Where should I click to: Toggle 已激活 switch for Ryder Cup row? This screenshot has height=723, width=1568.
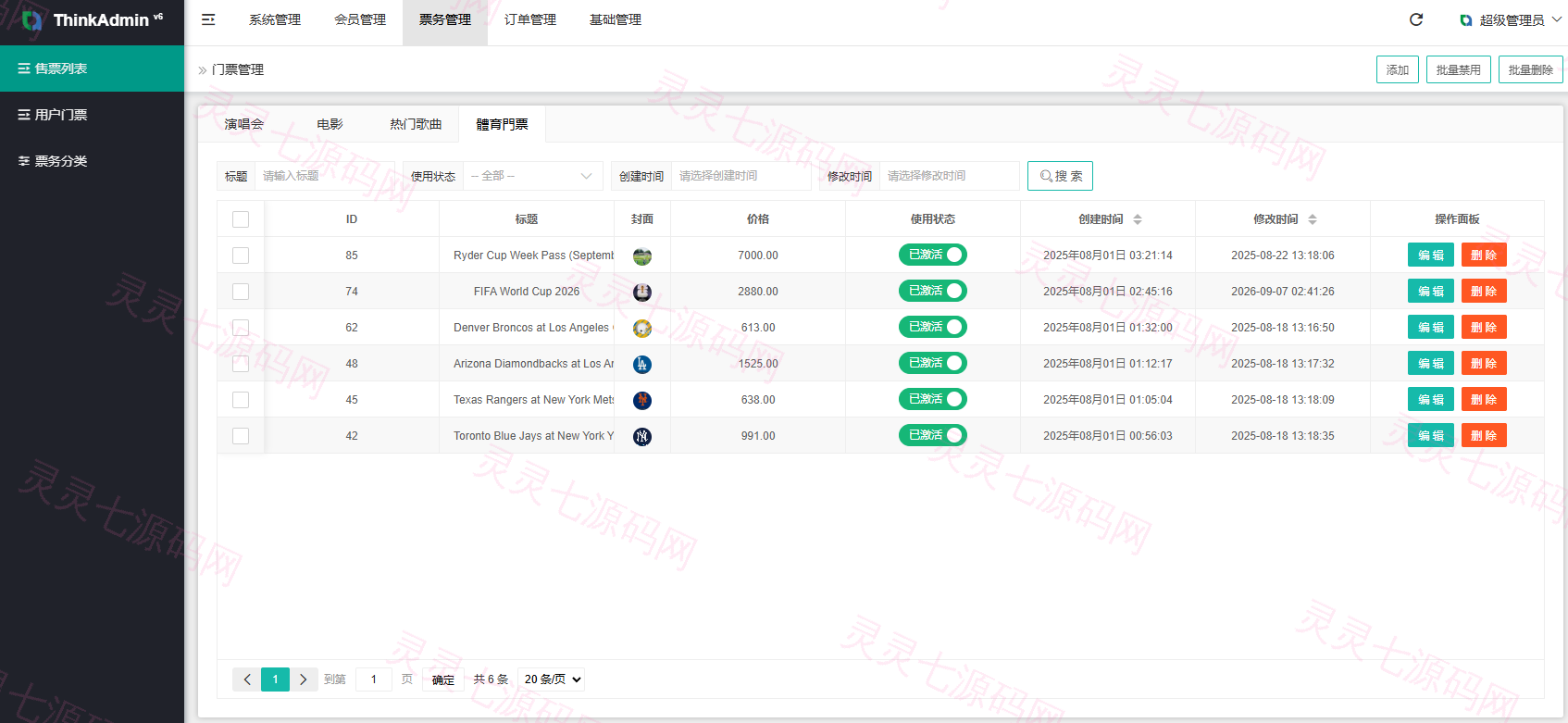tap(933, 255)
